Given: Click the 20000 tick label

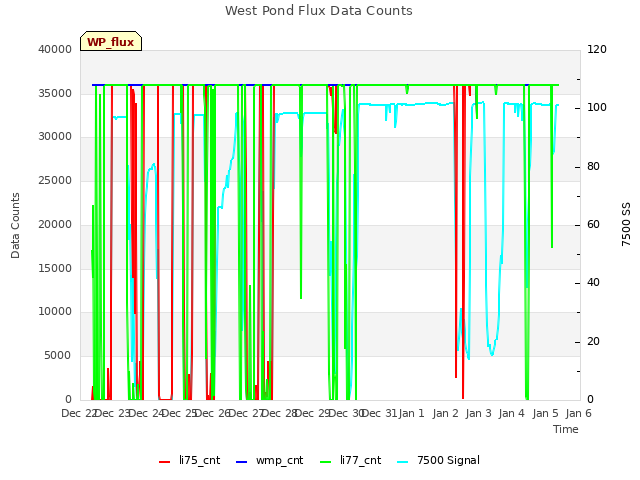Looking at the screenshot, I should [x=55, y=224].
